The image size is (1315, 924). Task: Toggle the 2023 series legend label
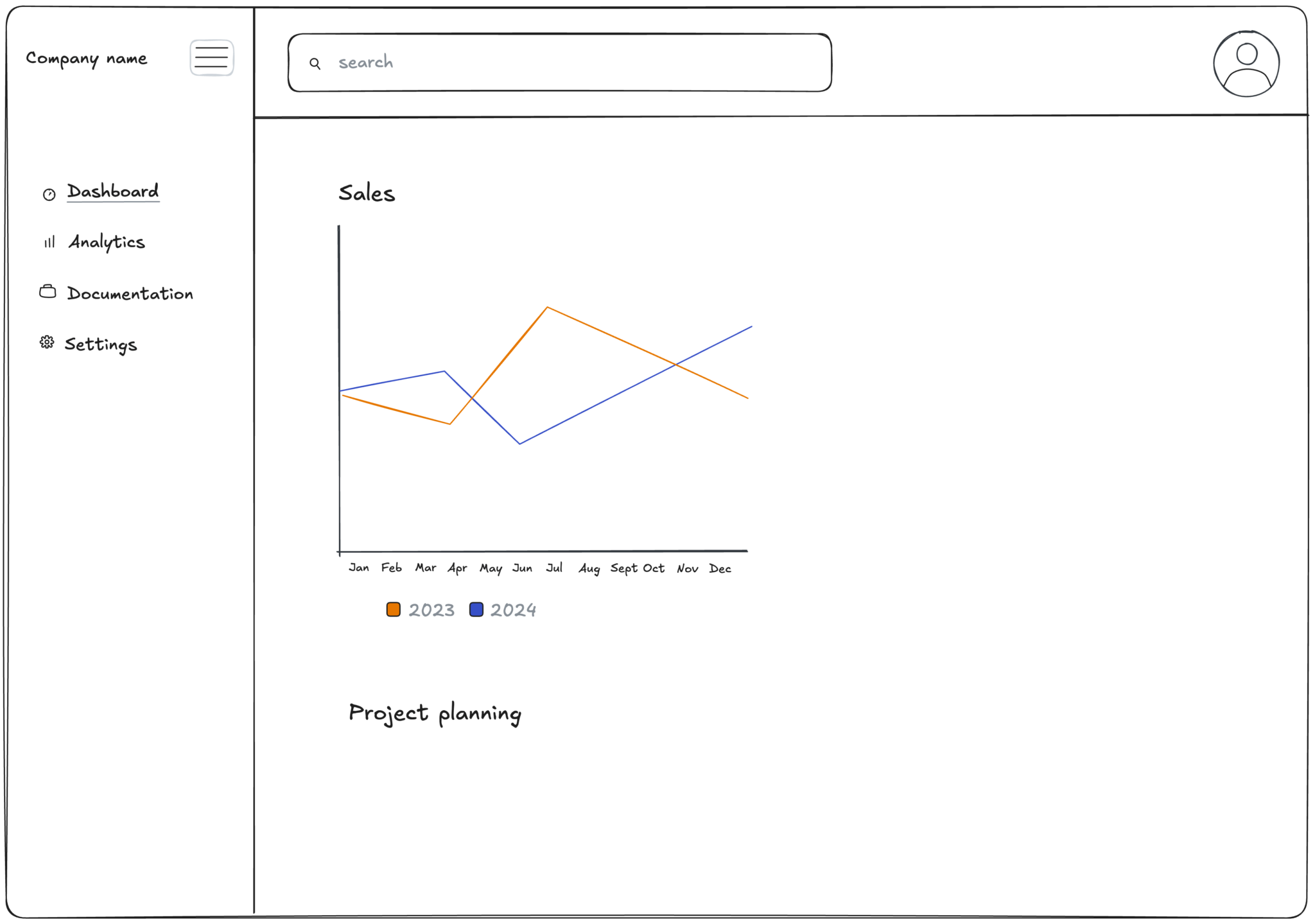coord(431,610)
